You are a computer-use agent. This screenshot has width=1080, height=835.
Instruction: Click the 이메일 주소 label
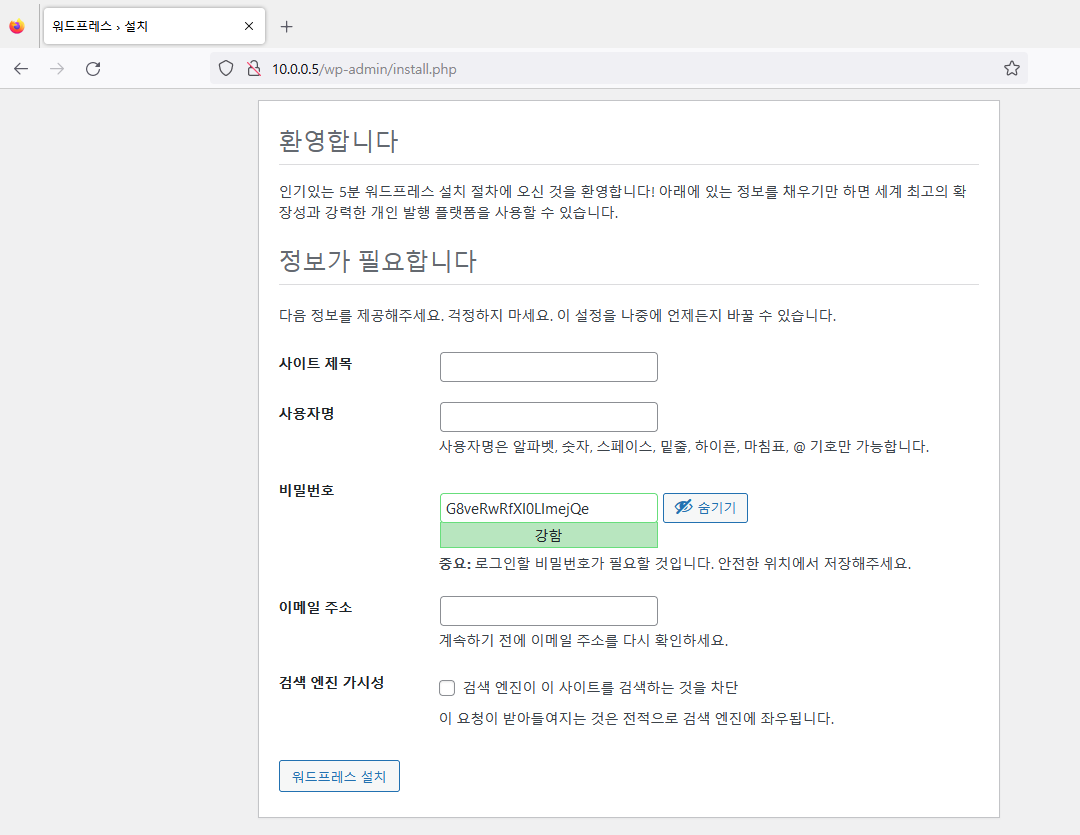point(315,608)
